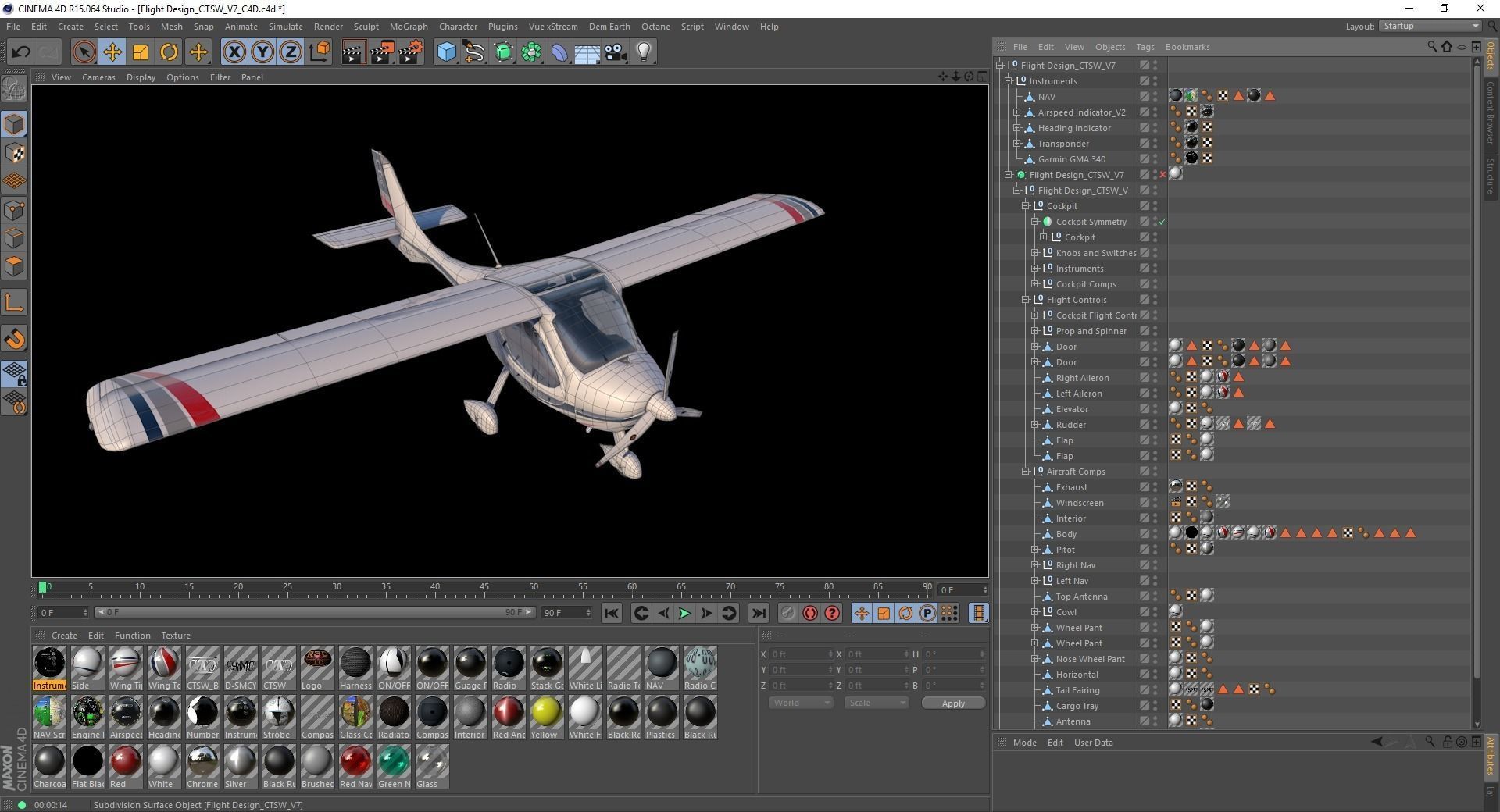Click the Deformer bend icon

click(559, 52)
